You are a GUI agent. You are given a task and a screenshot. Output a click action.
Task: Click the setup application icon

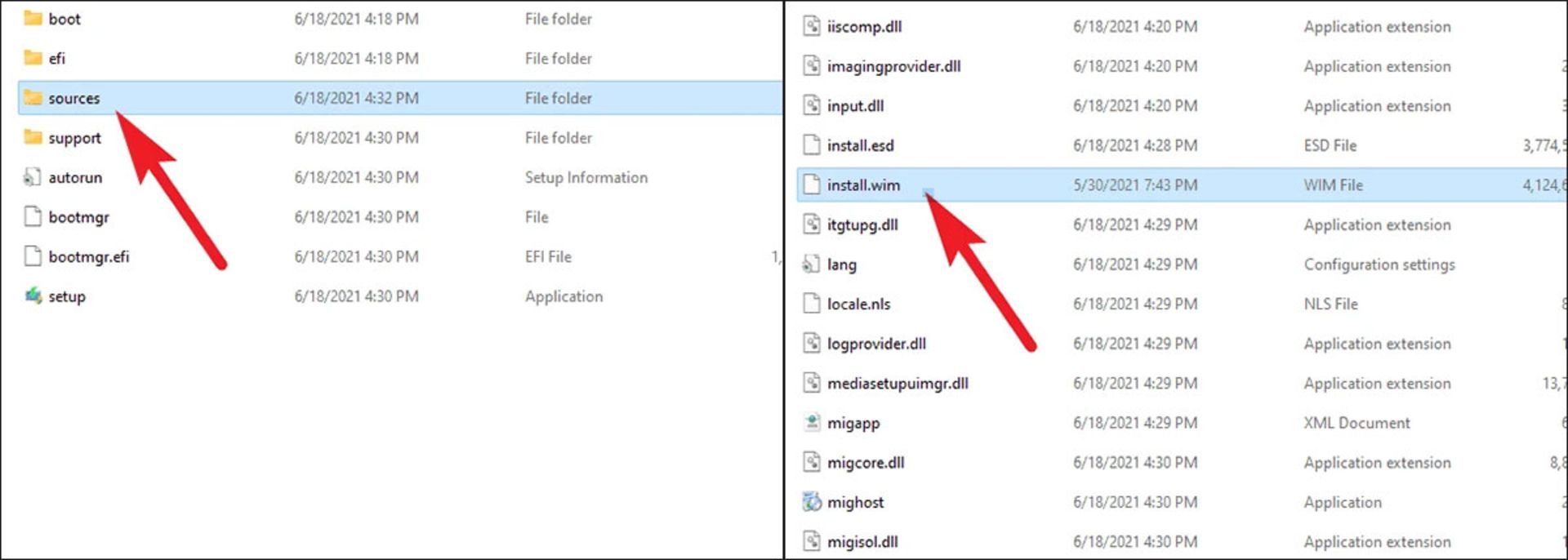[33, 296]
